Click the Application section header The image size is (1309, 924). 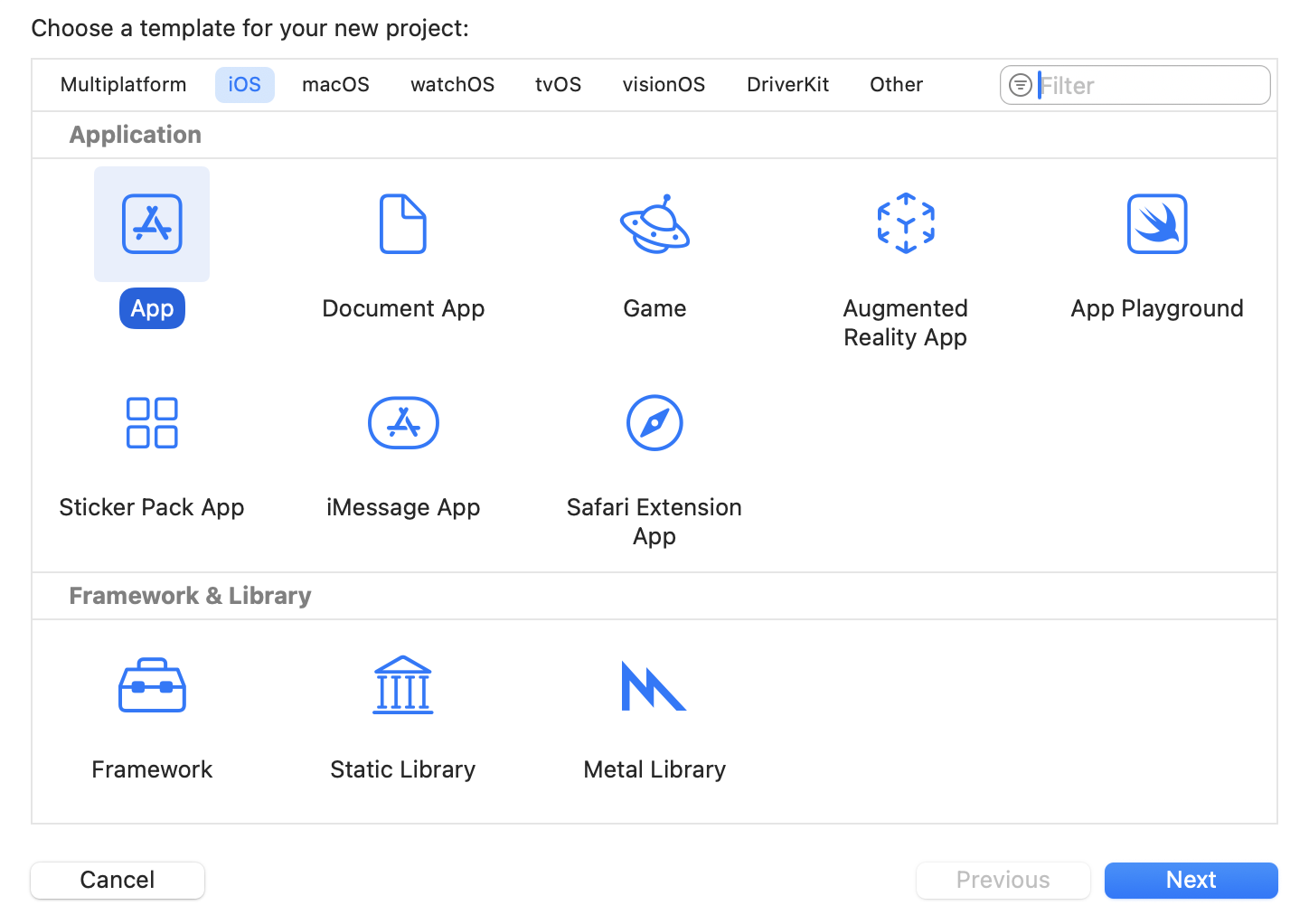coord(136,135)
